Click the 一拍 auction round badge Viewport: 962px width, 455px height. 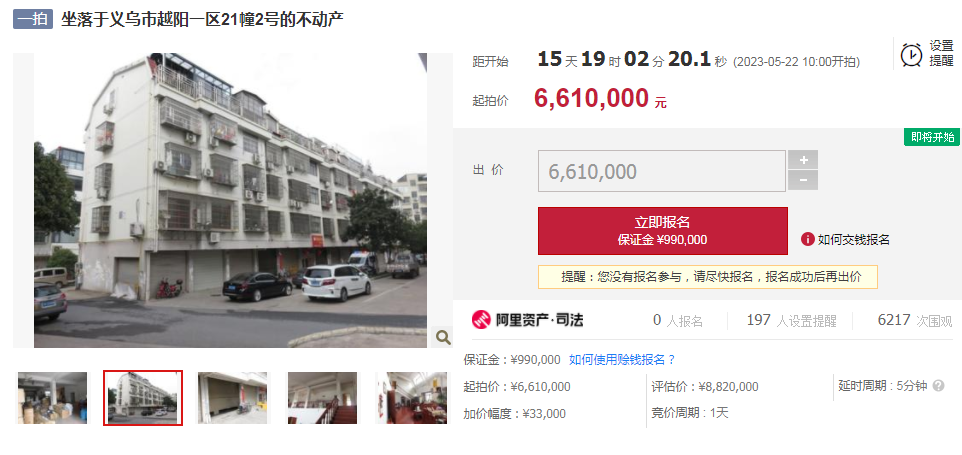pyautogui.click(x=33, y=19)
